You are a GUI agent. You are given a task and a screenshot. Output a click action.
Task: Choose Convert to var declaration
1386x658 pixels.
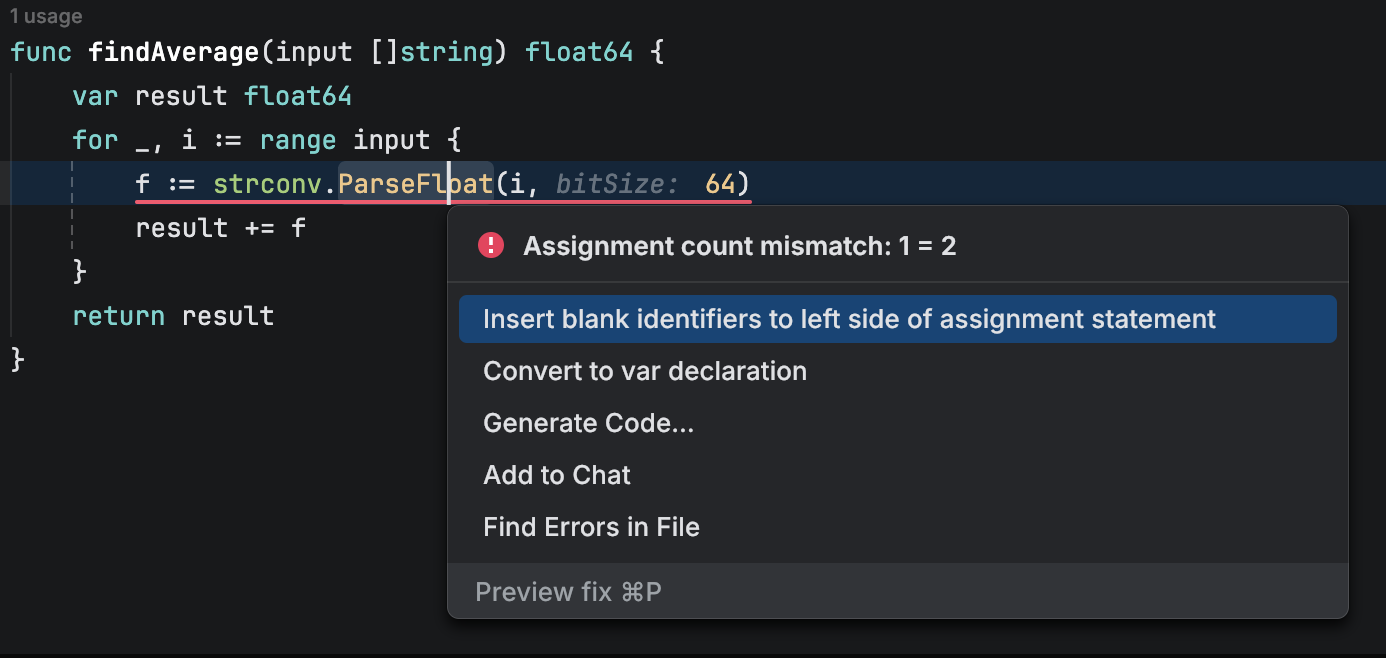tap(645, 371)
